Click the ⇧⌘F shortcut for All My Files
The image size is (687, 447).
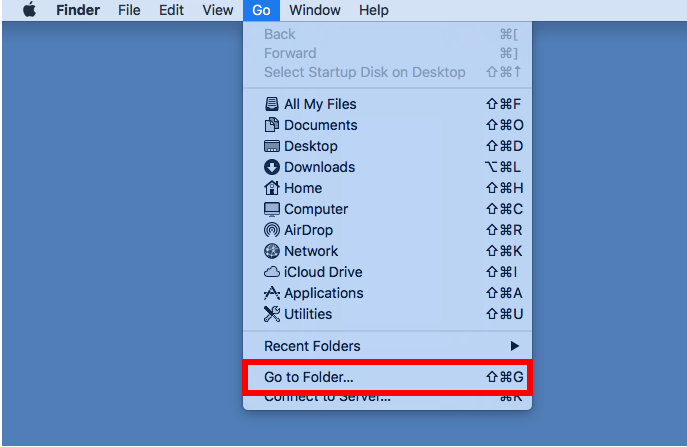(503, 104)
